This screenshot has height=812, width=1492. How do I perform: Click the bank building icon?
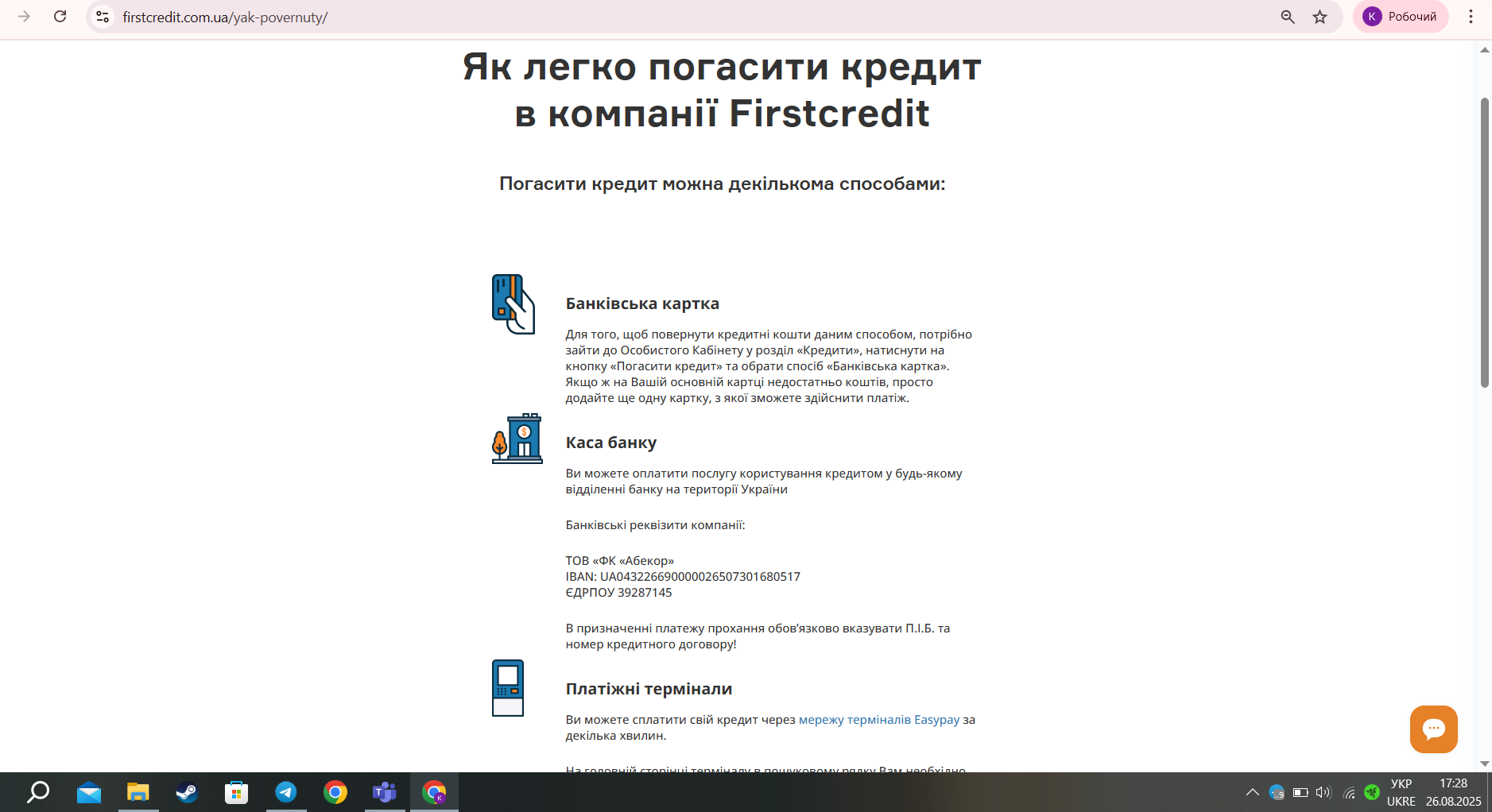(x=517, y=439)
